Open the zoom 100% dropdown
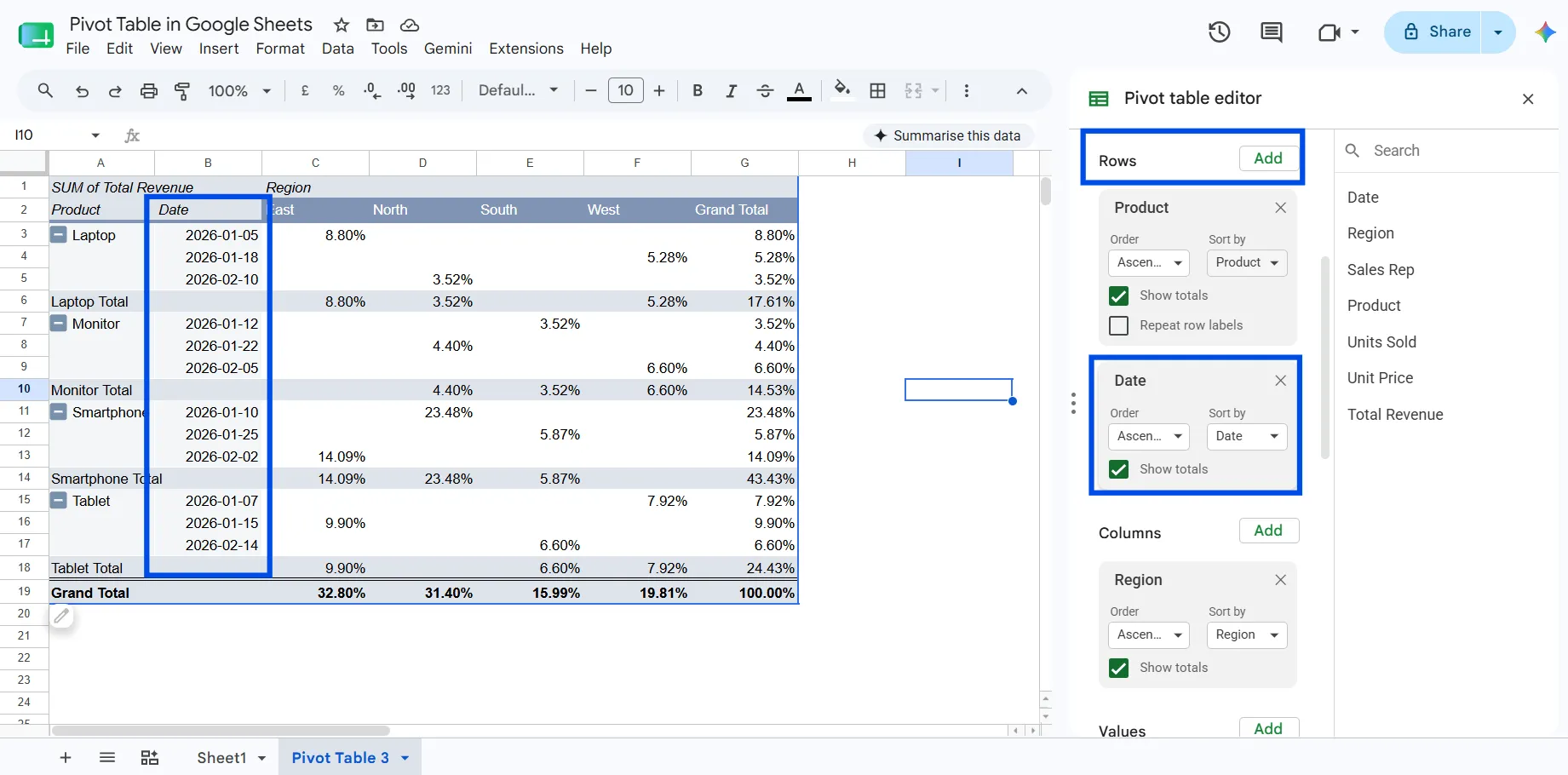This screenshot has width=1568, height=775. (x=239, y=90)
